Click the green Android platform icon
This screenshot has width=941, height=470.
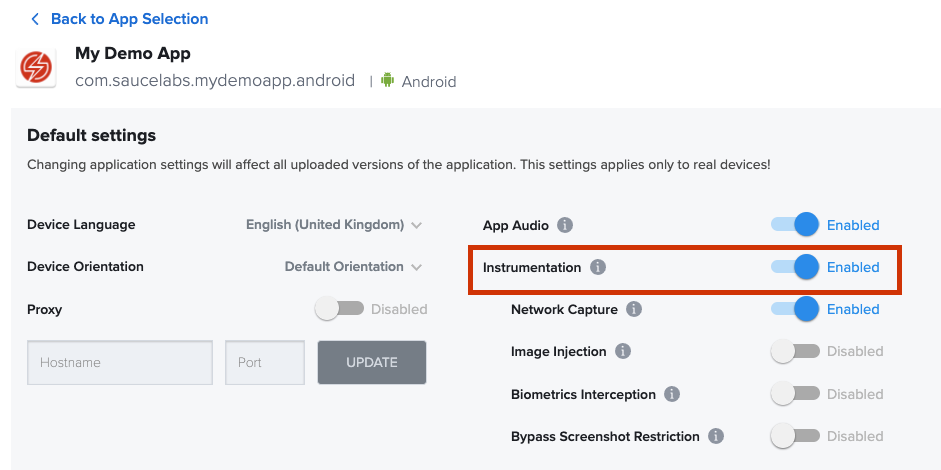(387, 81)
